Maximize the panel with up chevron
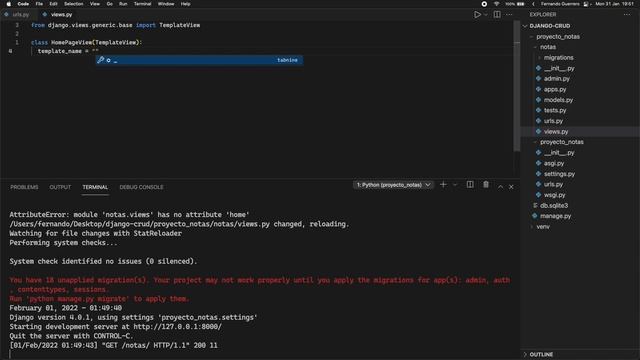Viewport: 640px width, 360px height. (500, 187)
